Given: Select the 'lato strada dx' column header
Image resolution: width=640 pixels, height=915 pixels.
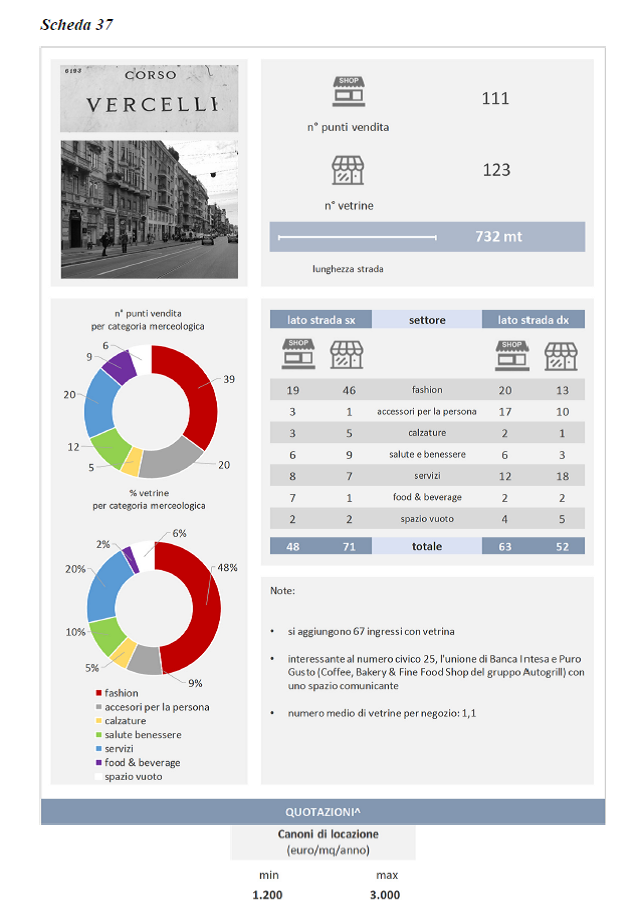Looking at the screenshot, I should 533,320.
